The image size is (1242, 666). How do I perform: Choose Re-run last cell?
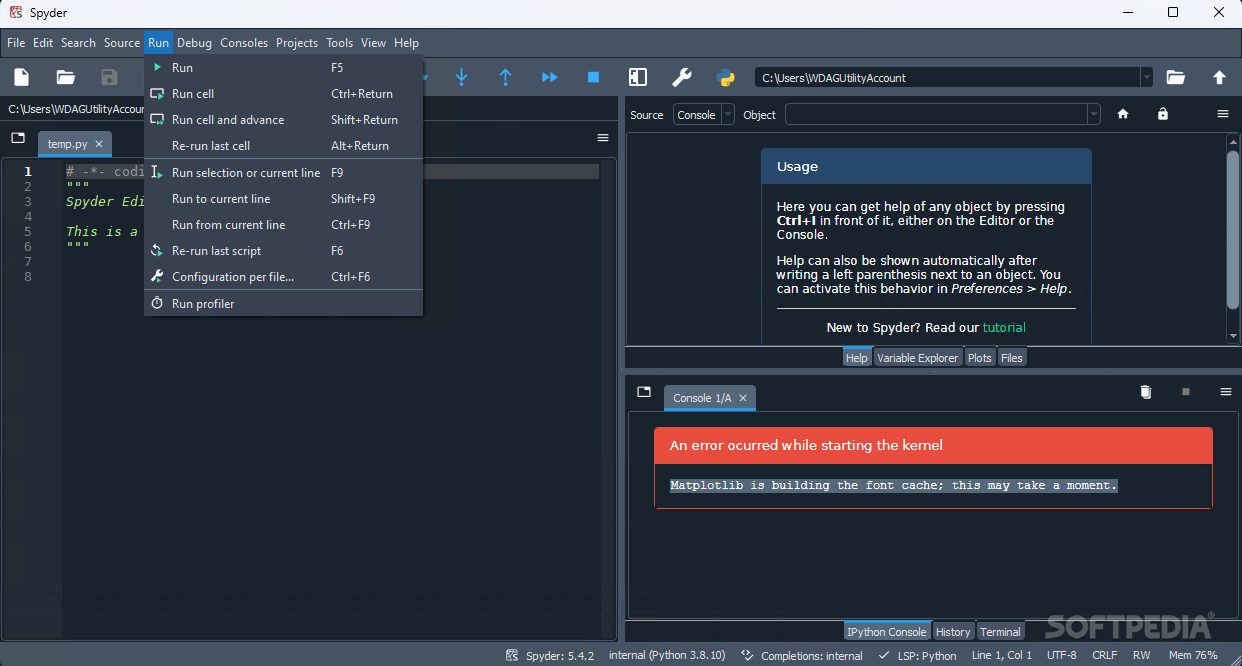[x=284, y=146]
